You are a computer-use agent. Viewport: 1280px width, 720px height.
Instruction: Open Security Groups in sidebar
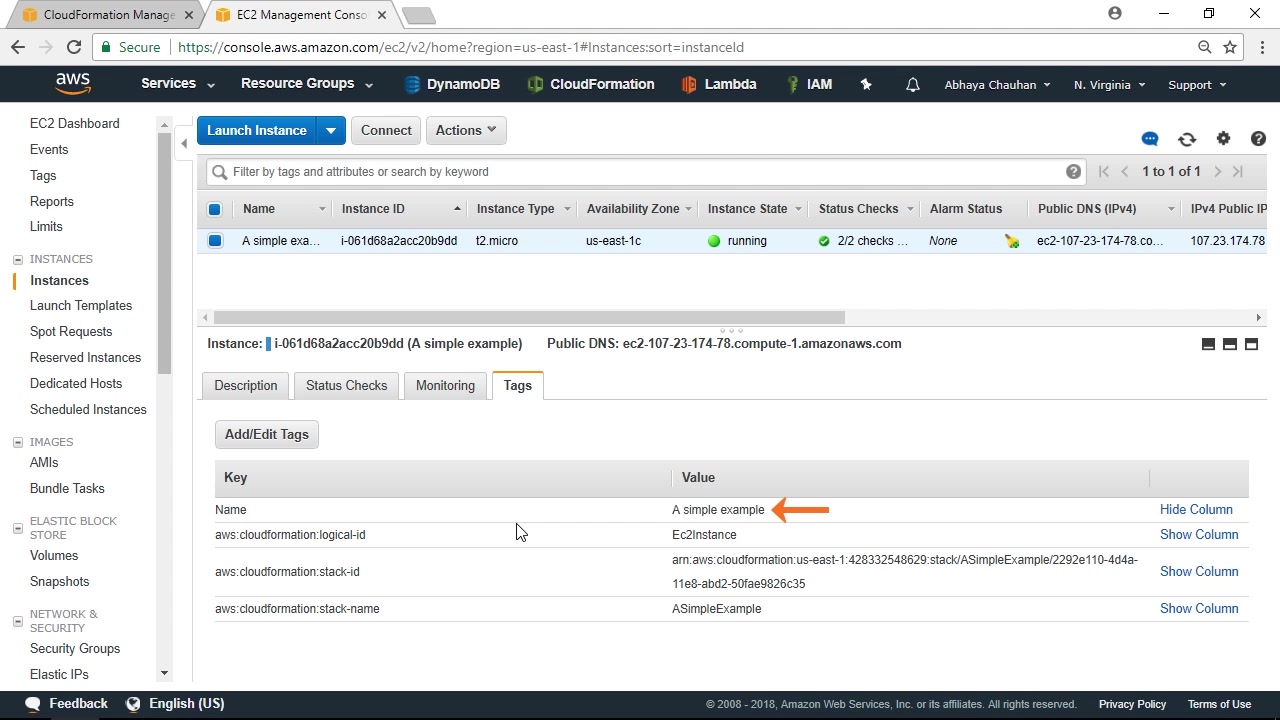pyautogui.click(x=75, y=649)
